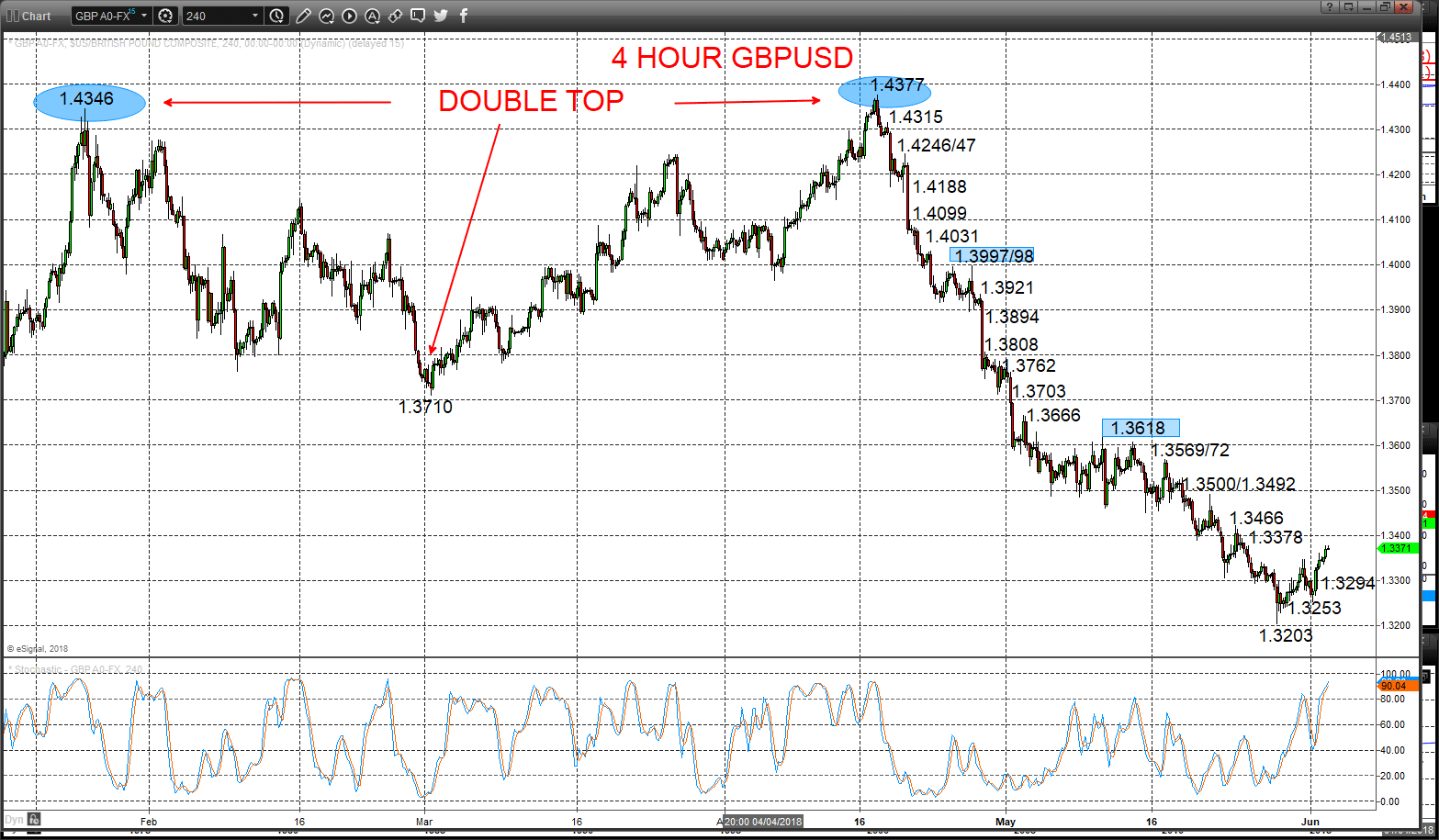This screenshot has height=840, width=1439.
Task: Expand the 240 interval dropdown
Action: click(255, 16)
